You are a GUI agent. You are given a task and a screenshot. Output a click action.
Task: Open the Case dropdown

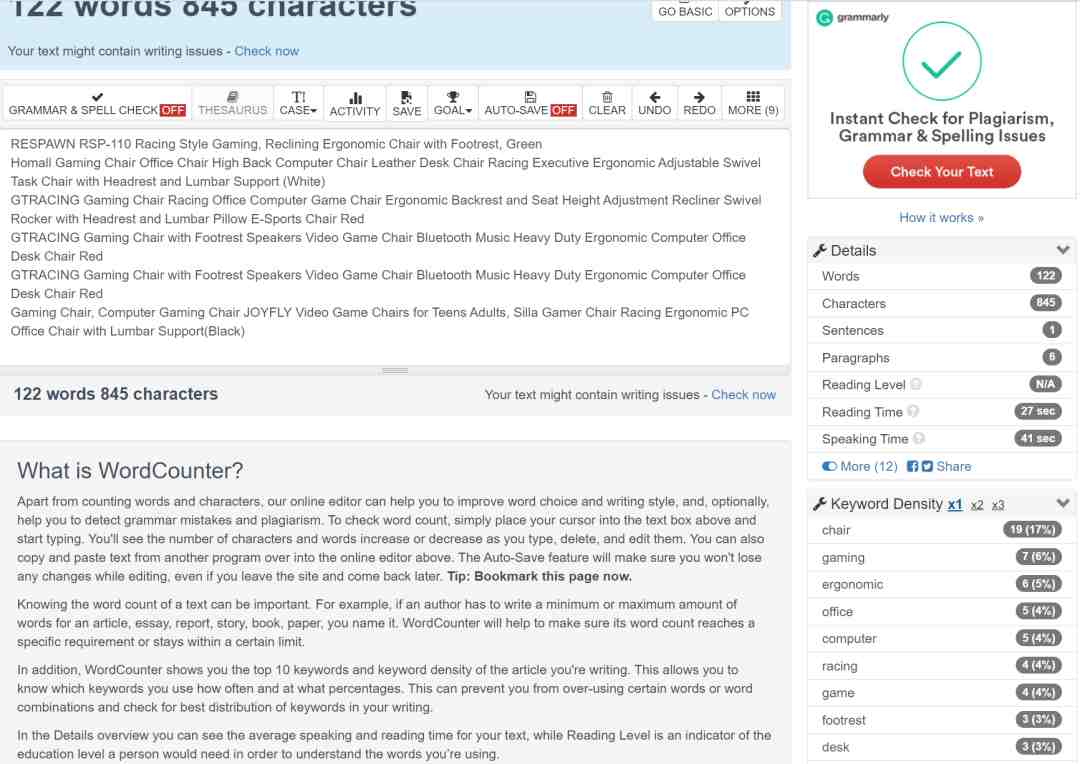tap(298, 103)
